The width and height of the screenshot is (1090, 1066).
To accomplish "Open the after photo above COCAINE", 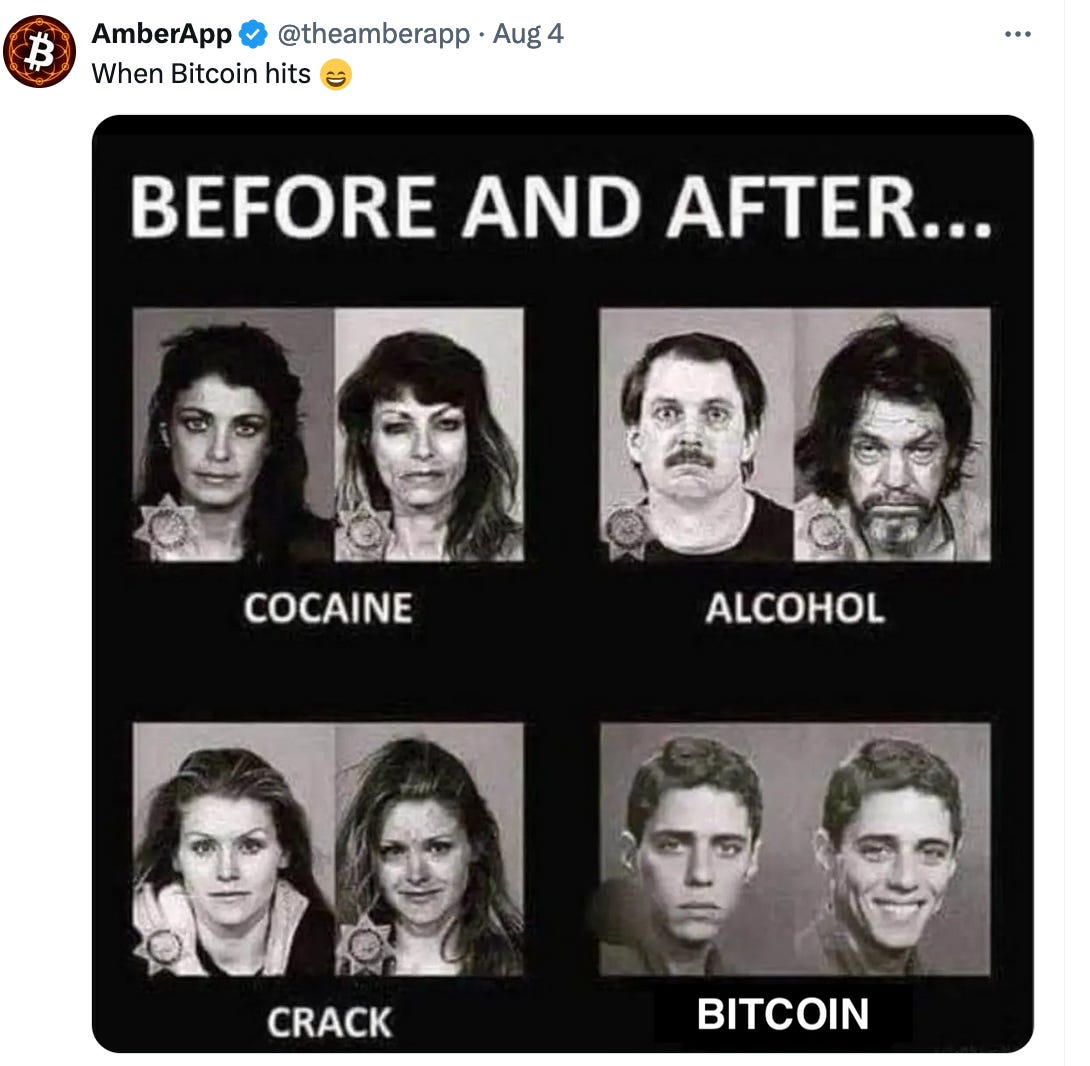I will coord(429,435).
